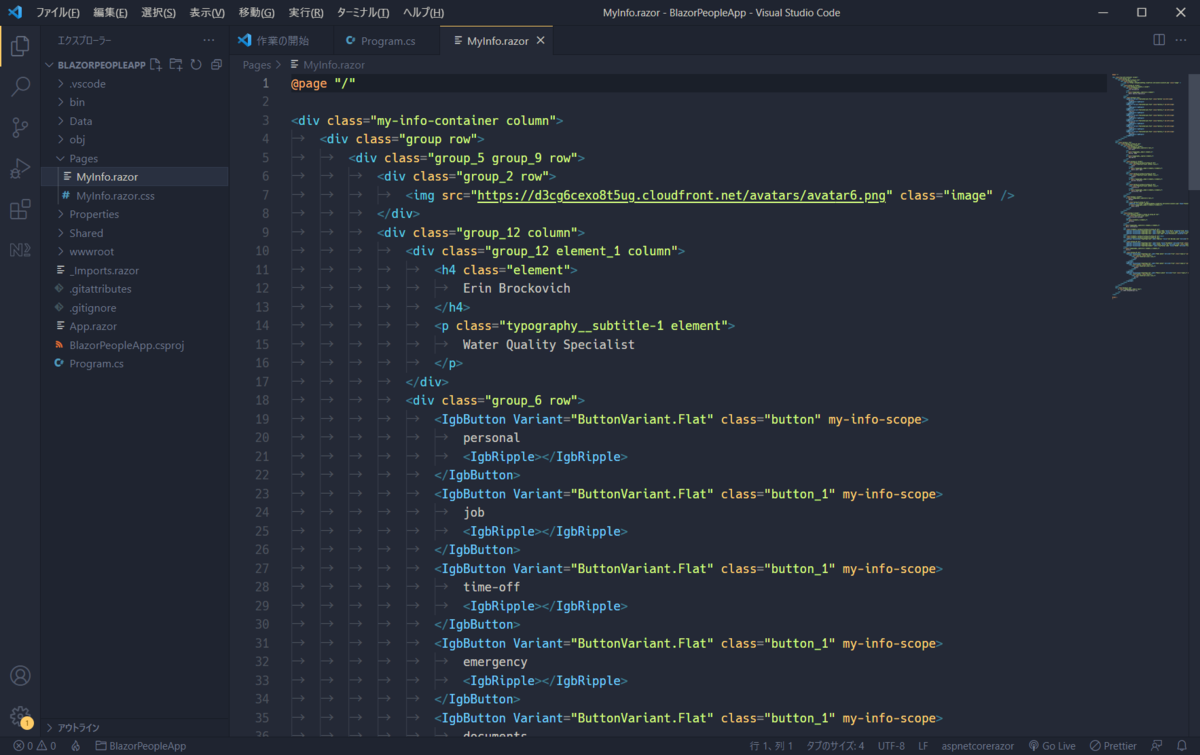Open the 移動(G) menu
Viewport: 1200px width, 755px height.
tap(257, 13)
